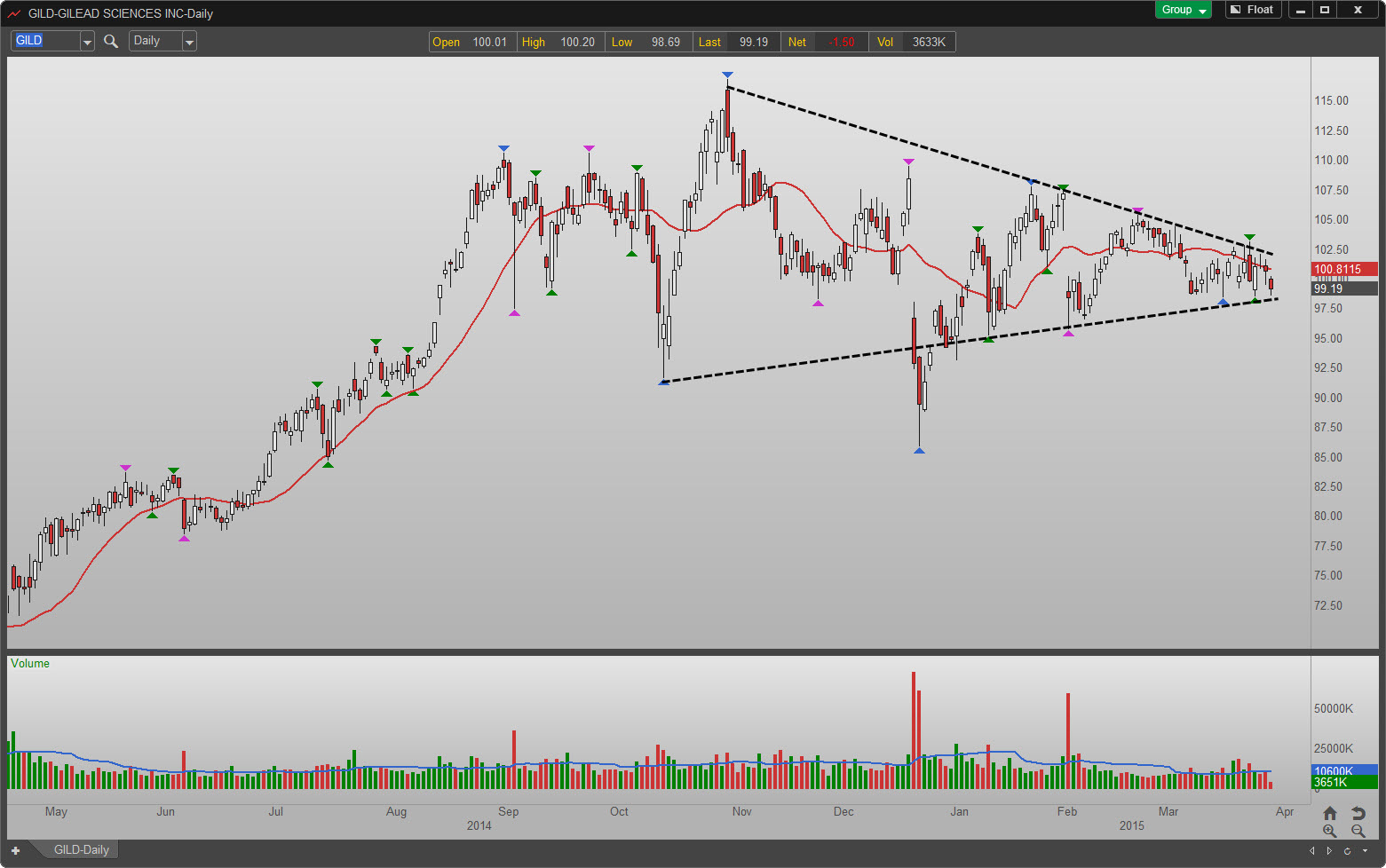Viewport: 1386px width, 868px height.
Task: Switch to the GILD-Daily tab
Action: coord(81,849)
